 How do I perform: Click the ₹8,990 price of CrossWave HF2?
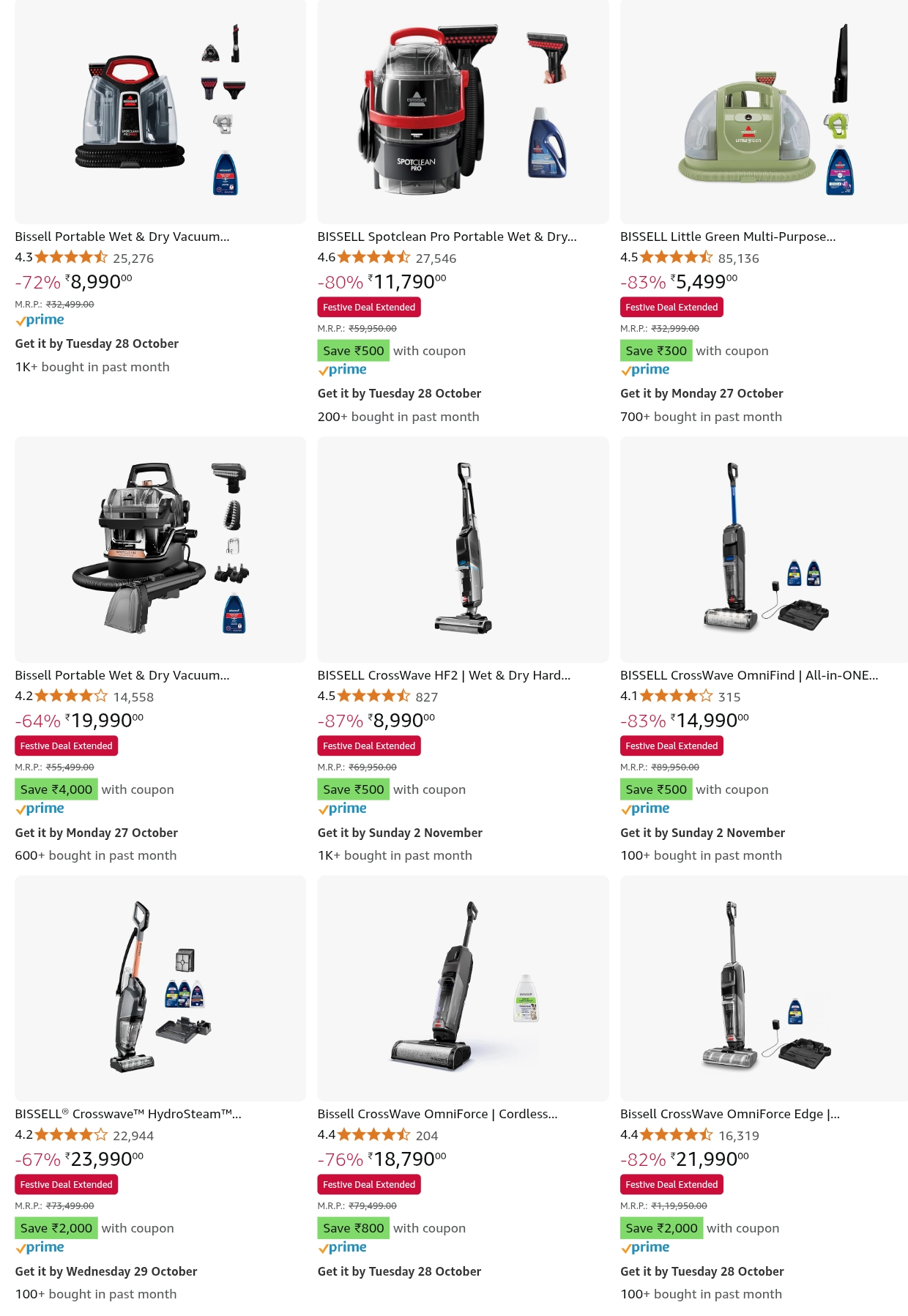click(401, 721)
